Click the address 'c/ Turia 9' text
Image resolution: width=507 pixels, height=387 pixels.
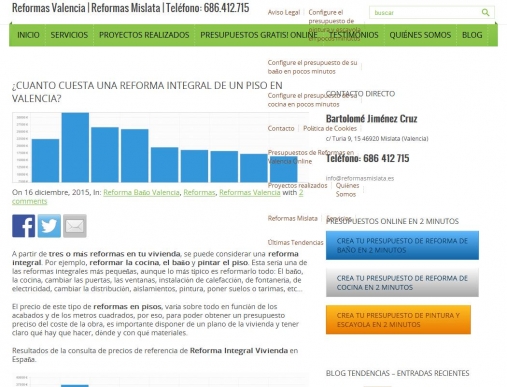[x=377, y=139]
